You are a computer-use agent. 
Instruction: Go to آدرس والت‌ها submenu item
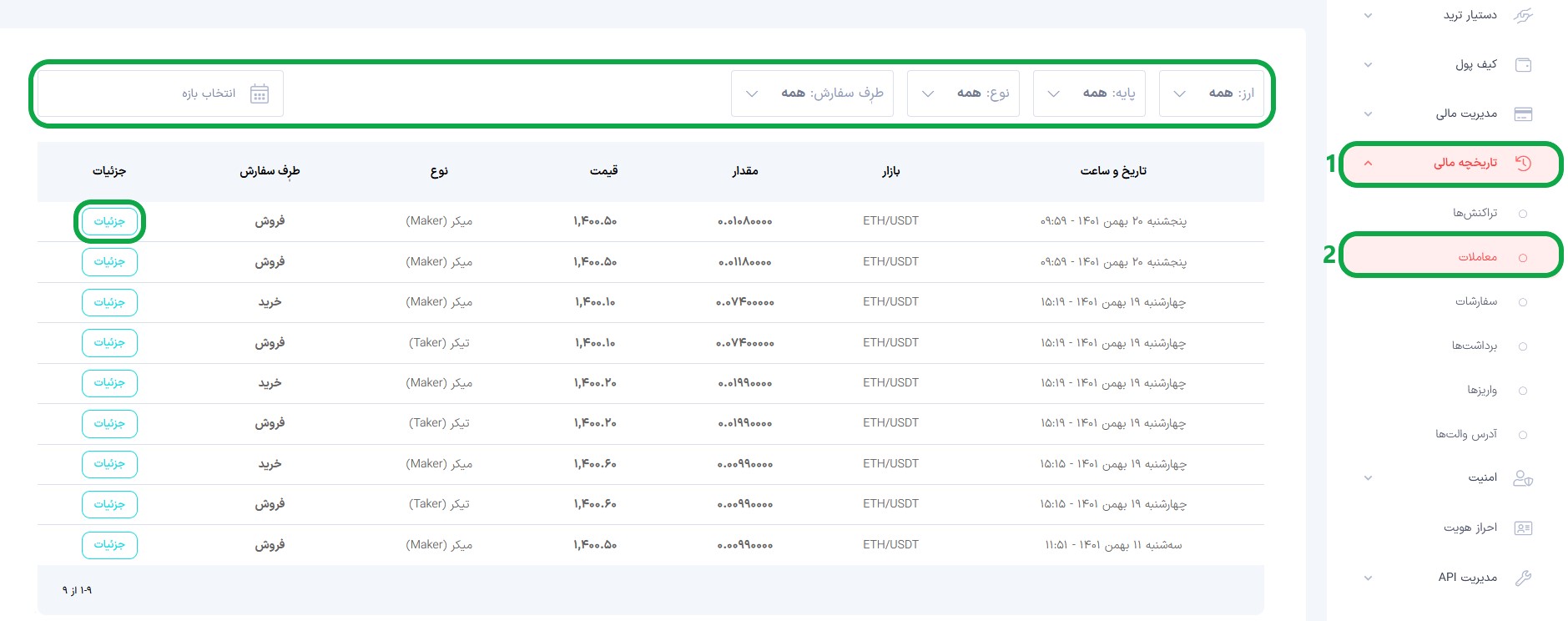pyautogui.click(x=1466, y=434)
